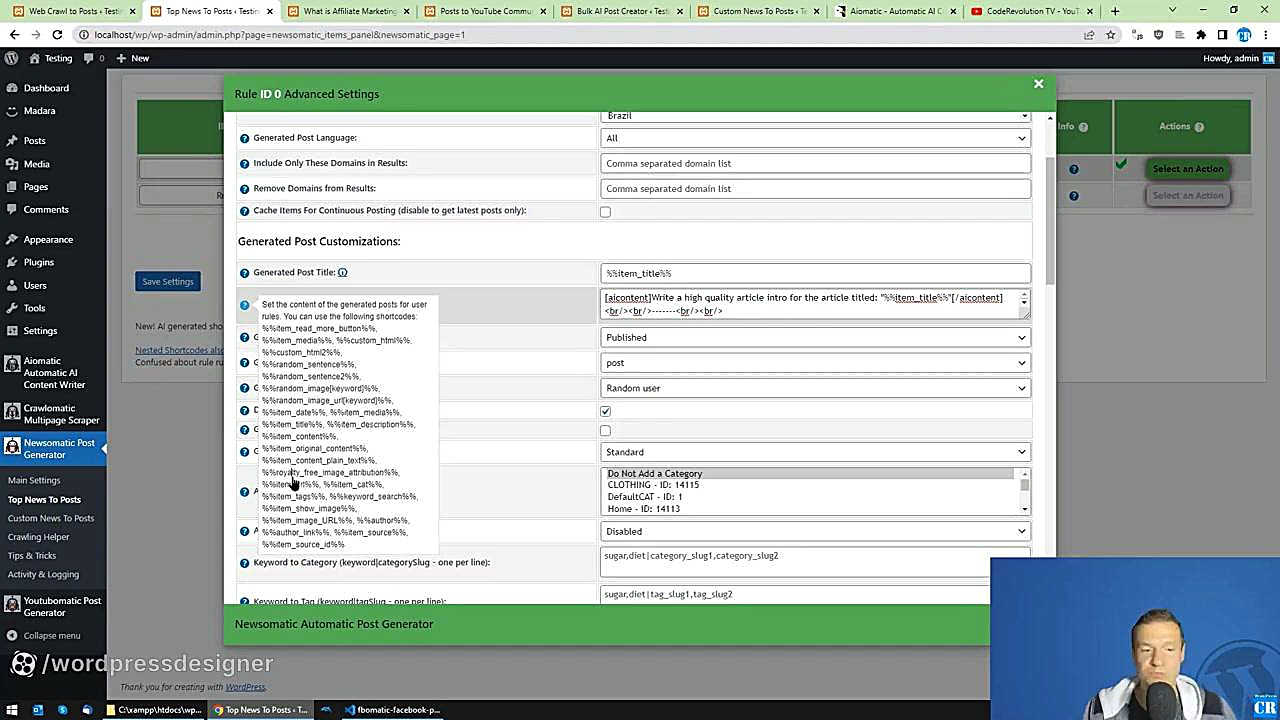
Task: Open a new browser tab
Action: [x=1115, y=11]
